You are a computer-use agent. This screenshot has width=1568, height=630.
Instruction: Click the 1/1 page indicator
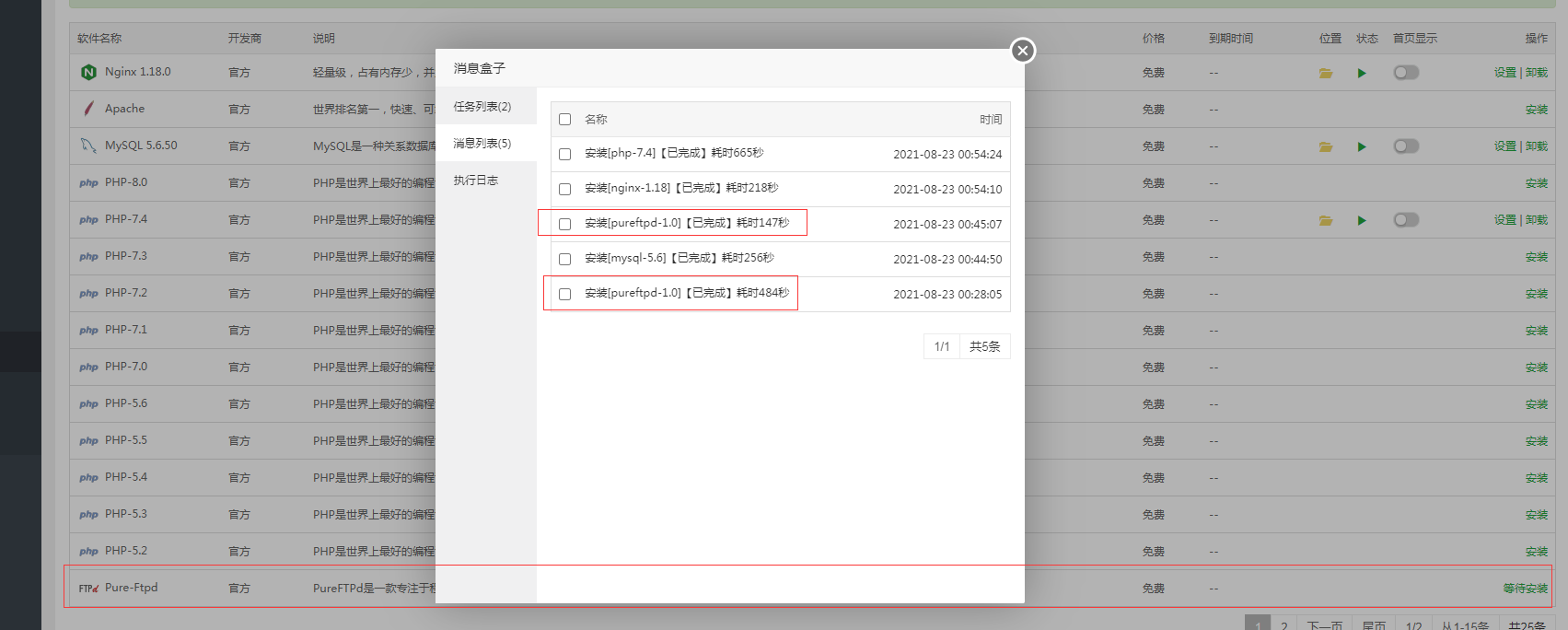pos(942,346)
